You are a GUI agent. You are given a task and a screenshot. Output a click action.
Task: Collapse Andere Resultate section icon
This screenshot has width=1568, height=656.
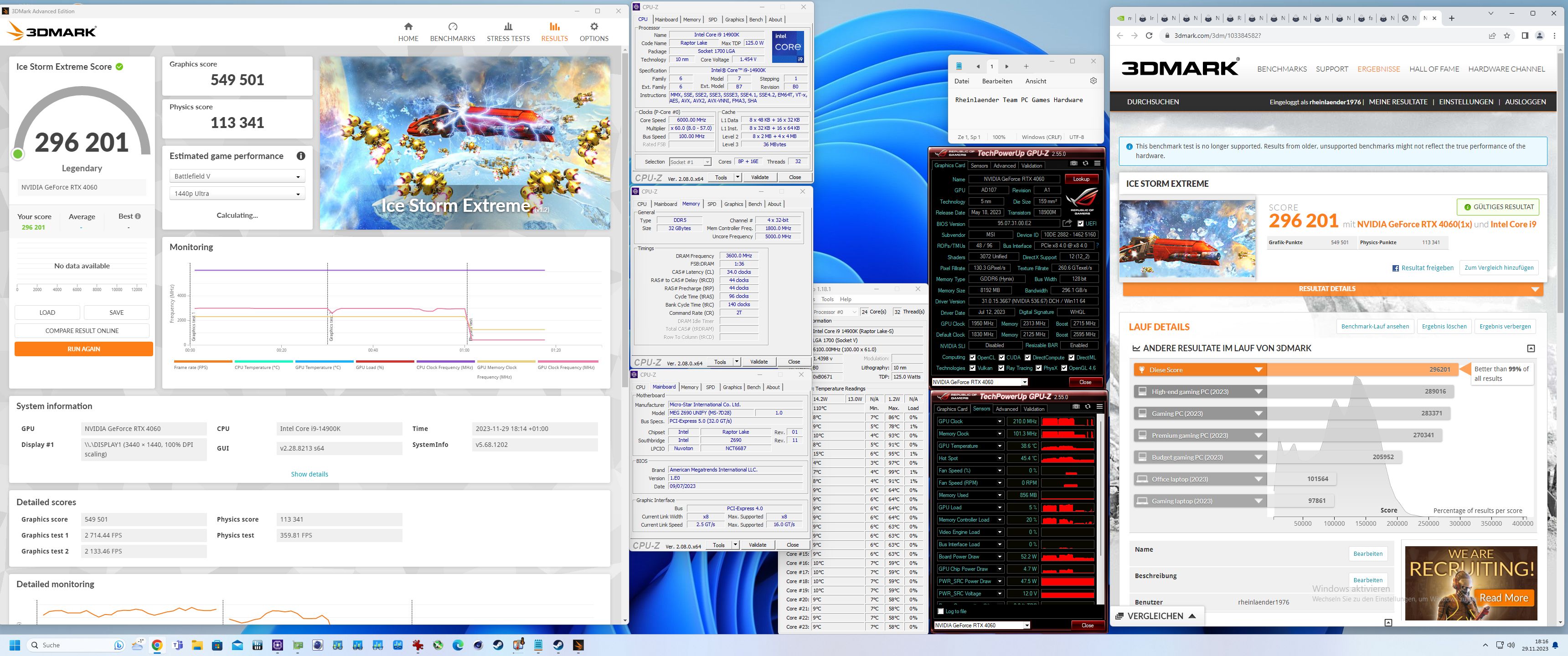pos(1531,348)
